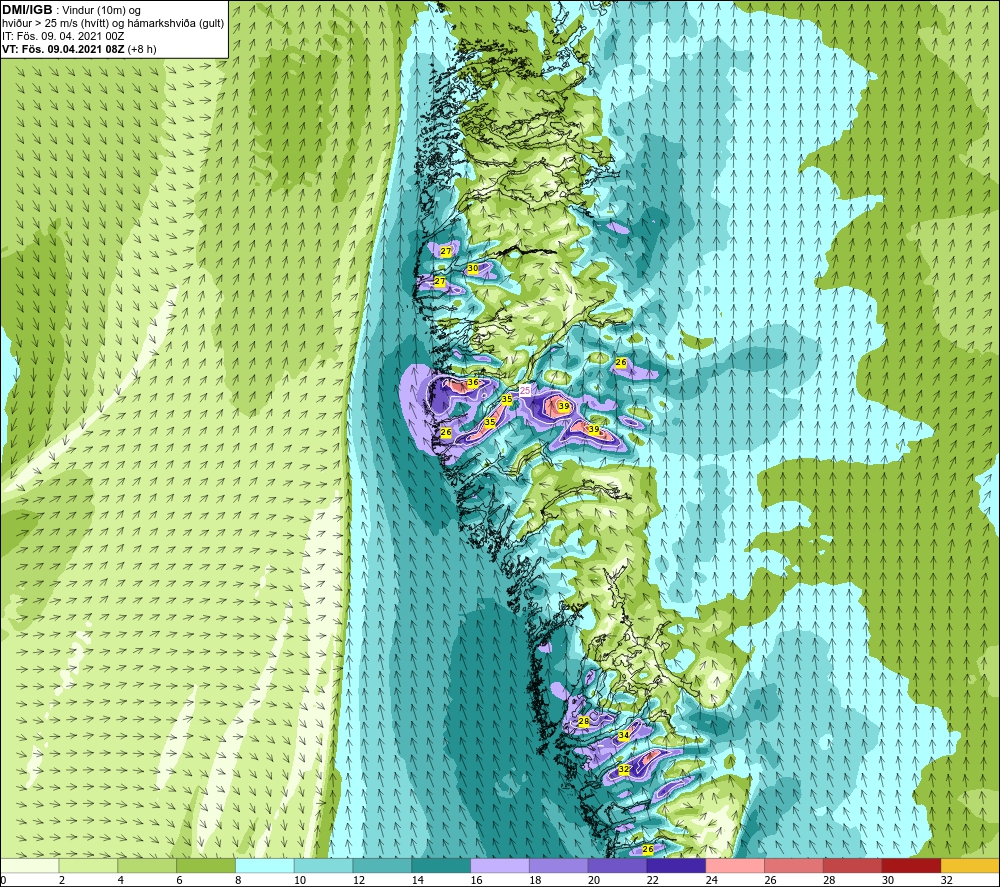
Task: Click the 16–18 m/s lavender legend swatch
Action: tap(500, 866)
